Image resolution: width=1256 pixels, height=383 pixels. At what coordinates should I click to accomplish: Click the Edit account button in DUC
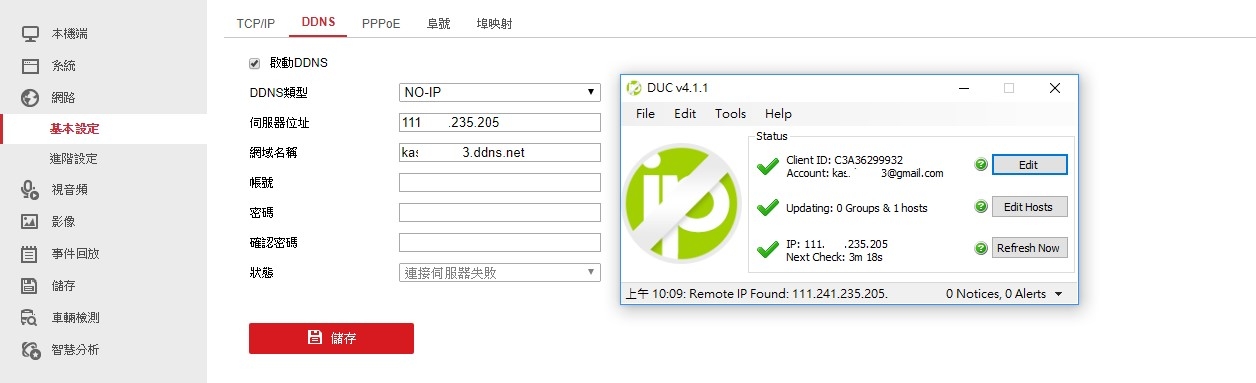pos(1030,165)
